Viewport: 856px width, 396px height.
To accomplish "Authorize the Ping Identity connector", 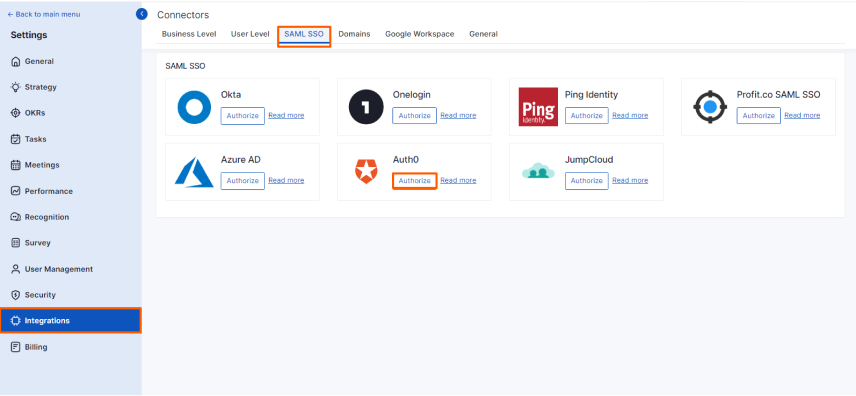I will pyautogui.click(x=587, y=116).
